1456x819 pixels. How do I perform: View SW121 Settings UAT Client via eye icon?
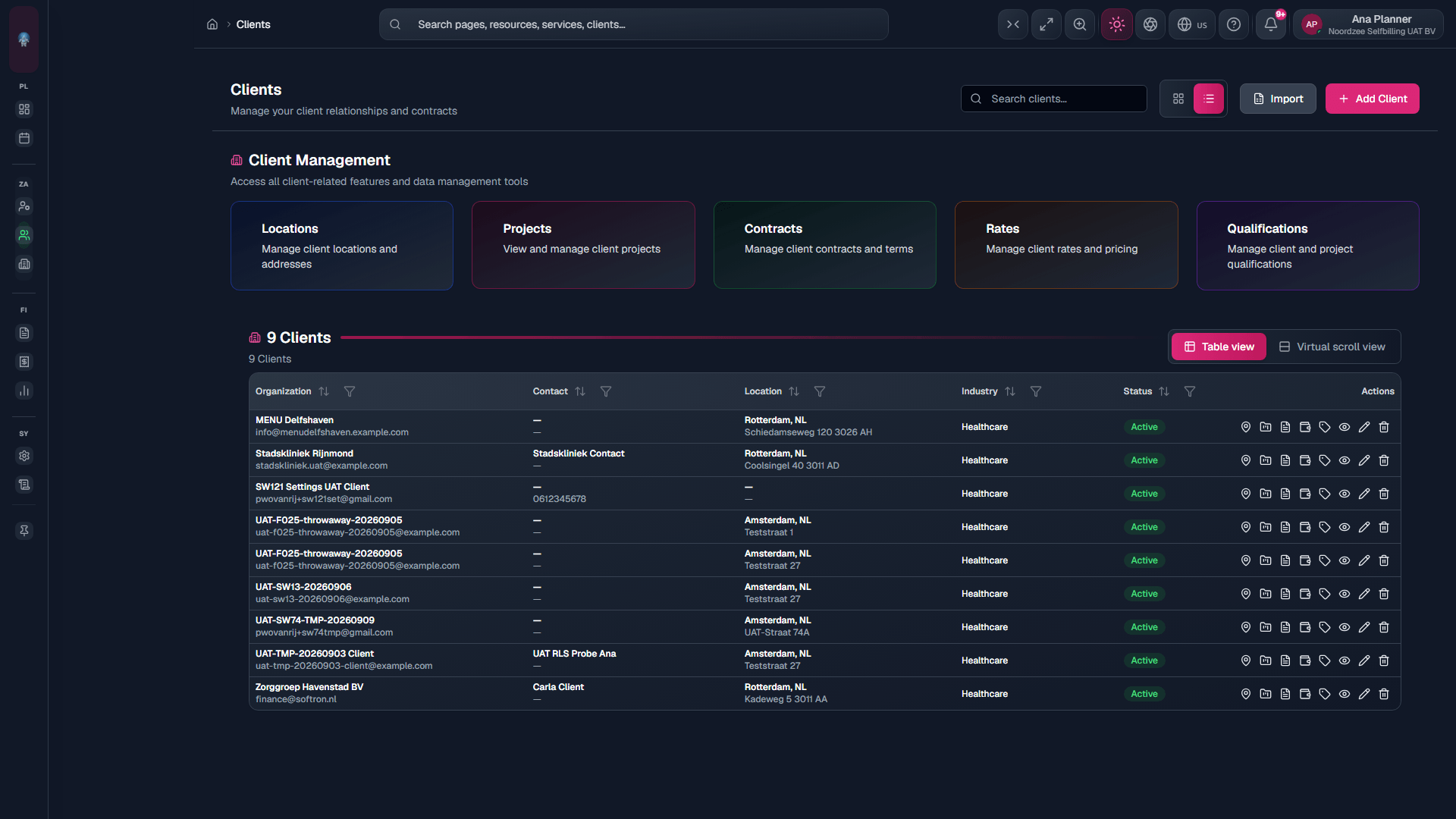coord(1344,494)
